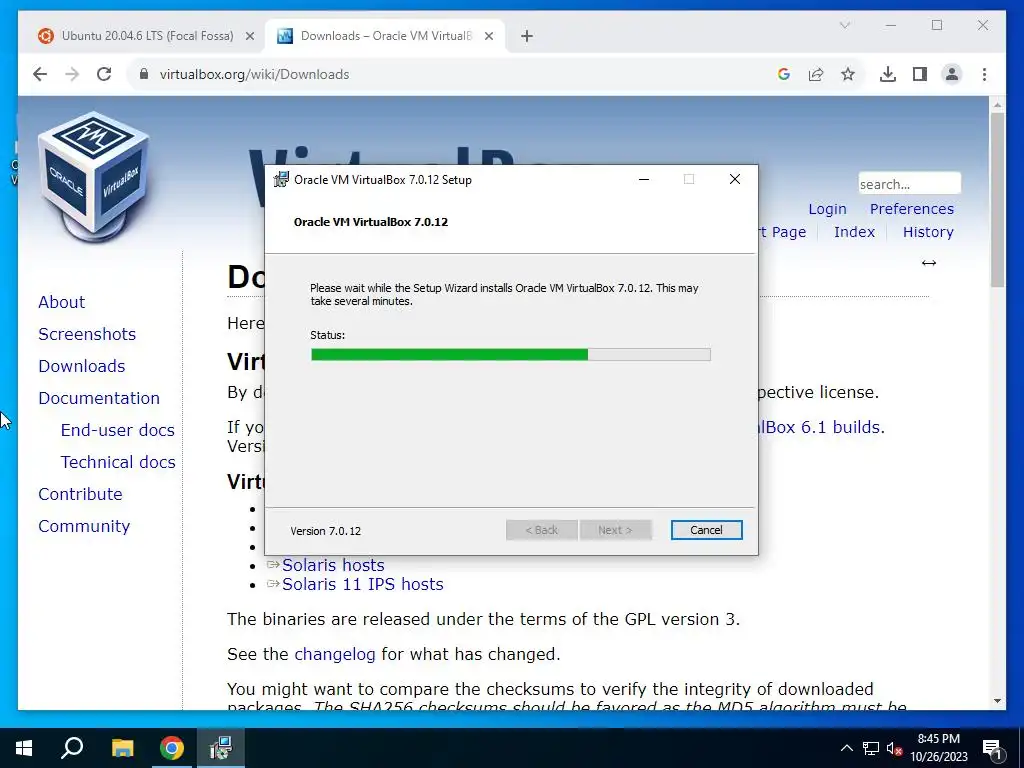Open the Downloads sidebar link
1024x768 pixels.
tap(82, 366)
